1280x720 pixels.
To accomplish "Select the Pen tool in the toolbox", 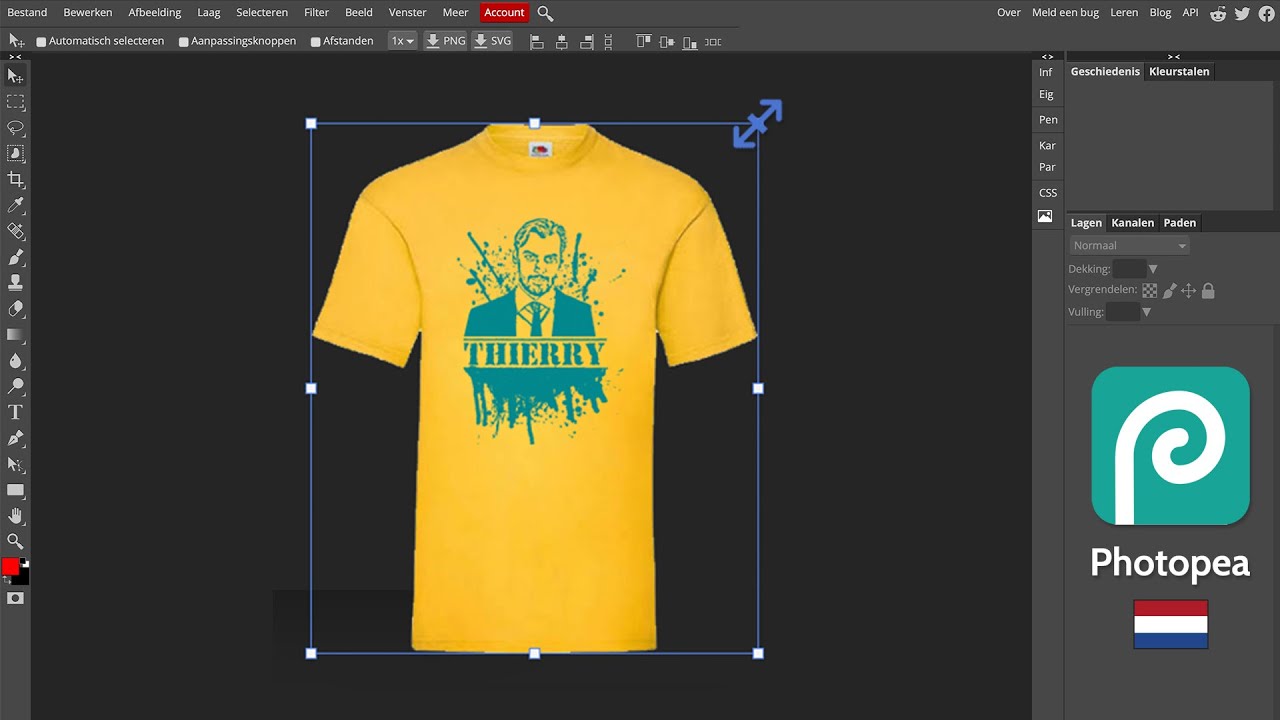I will pos(15,438).
